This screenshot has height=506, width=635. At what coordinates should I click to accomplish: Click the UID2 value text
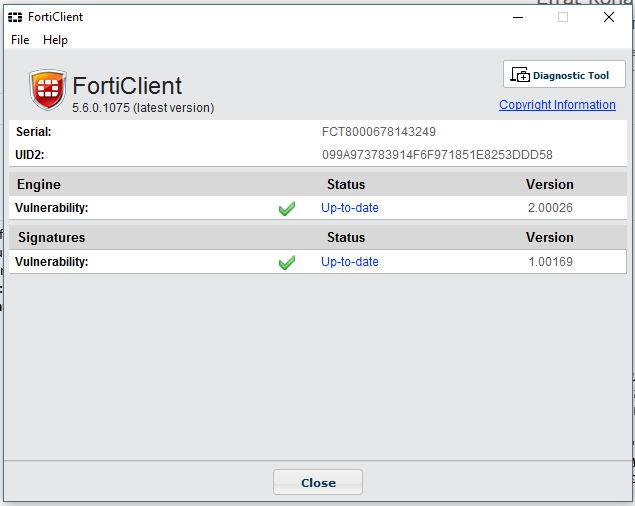tap(437, 155)
